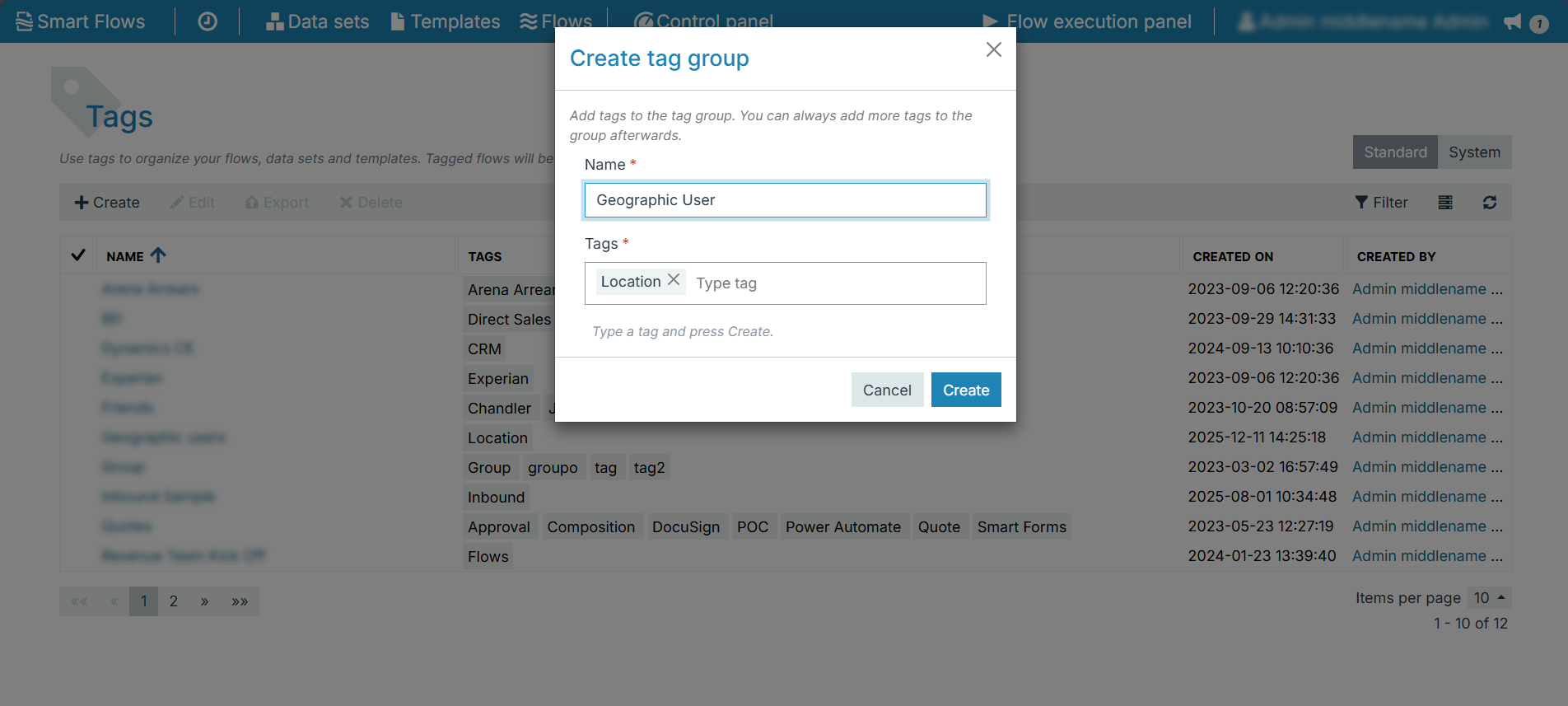The width and height of the screenshot is (1568, 706).
Task: Sort by the NAME column arrow
Action: tap(158, 255)
